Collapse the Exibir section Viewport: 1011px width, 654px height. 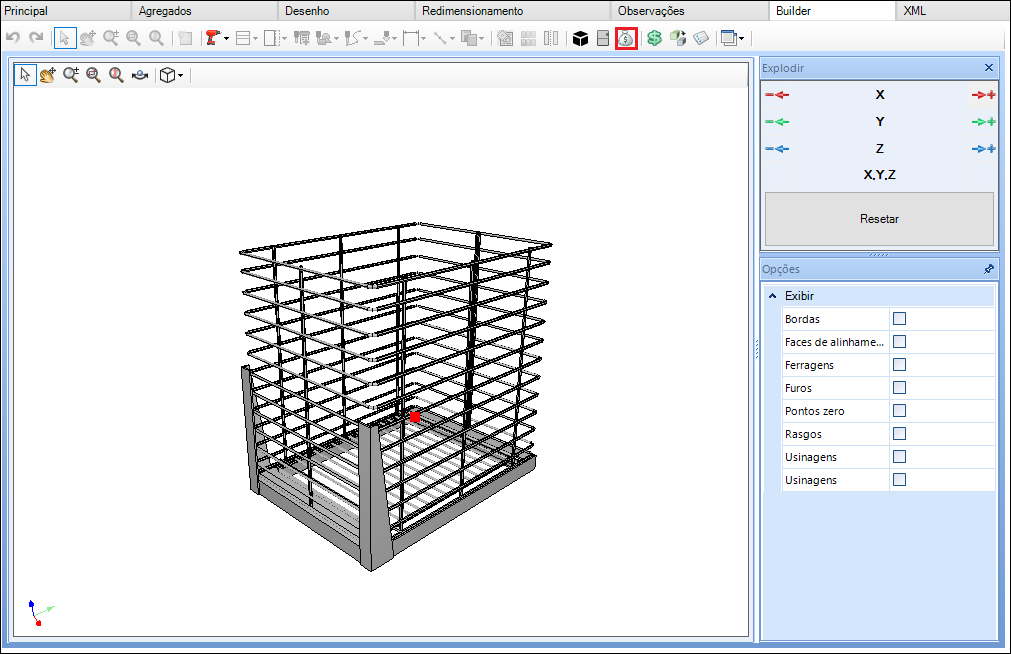pyautogui.click(x=772, y=296)
